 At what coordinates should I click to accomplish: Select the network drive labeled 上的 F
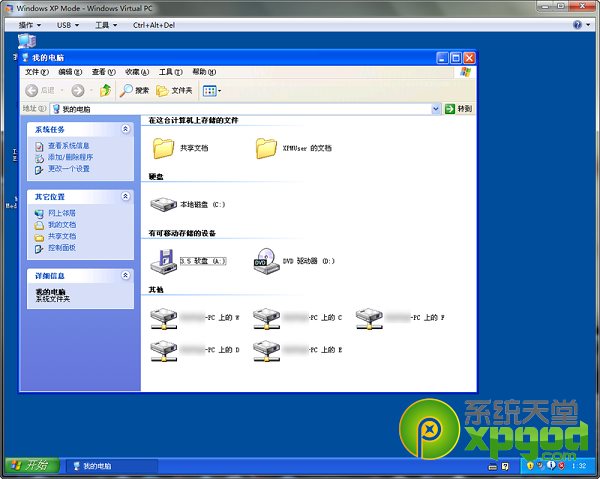[370, 317]
